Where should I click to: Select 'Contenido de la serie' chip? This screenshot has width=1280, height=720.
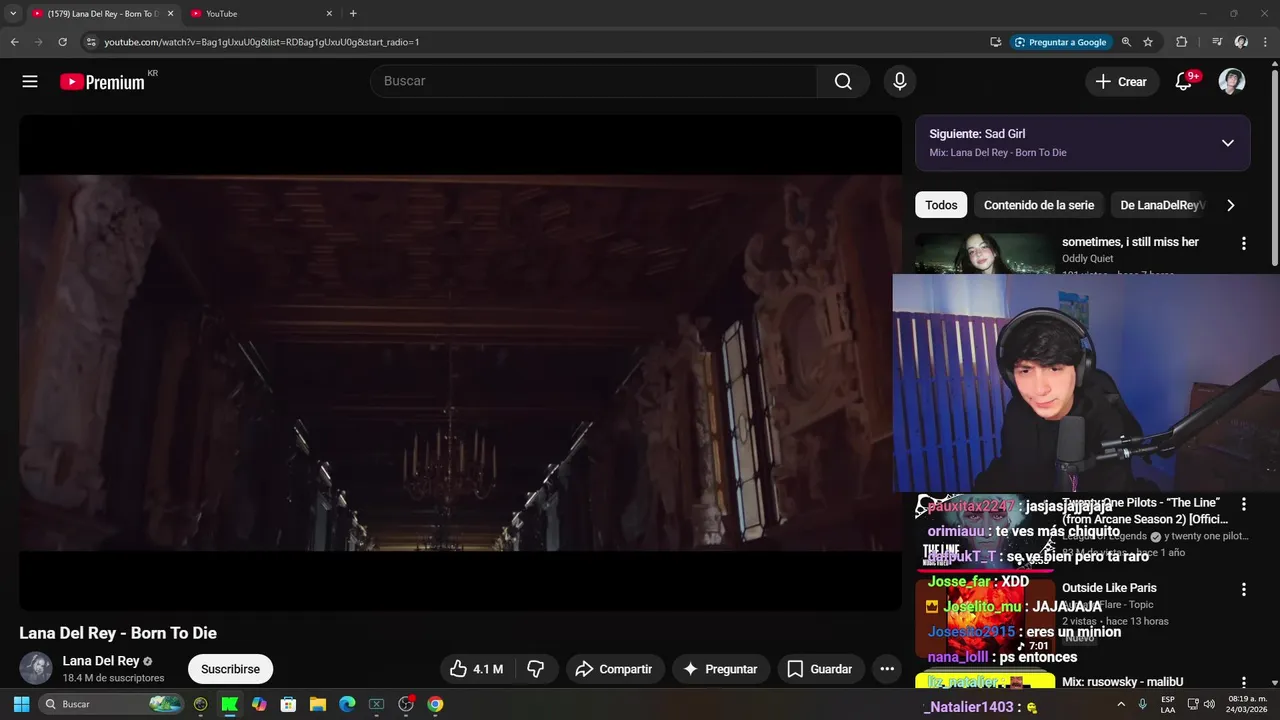1039,205
